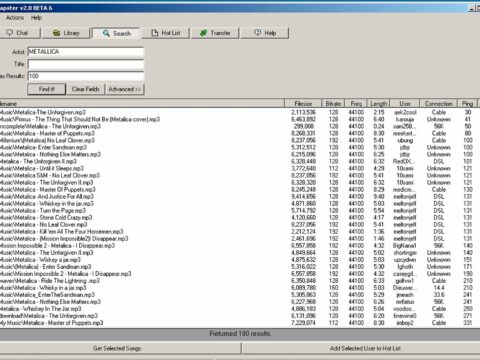Image resolution: width=480 pixels, height=360 pixels.
Task: Open the Actions menu
Action: click(x=15, y=18)
